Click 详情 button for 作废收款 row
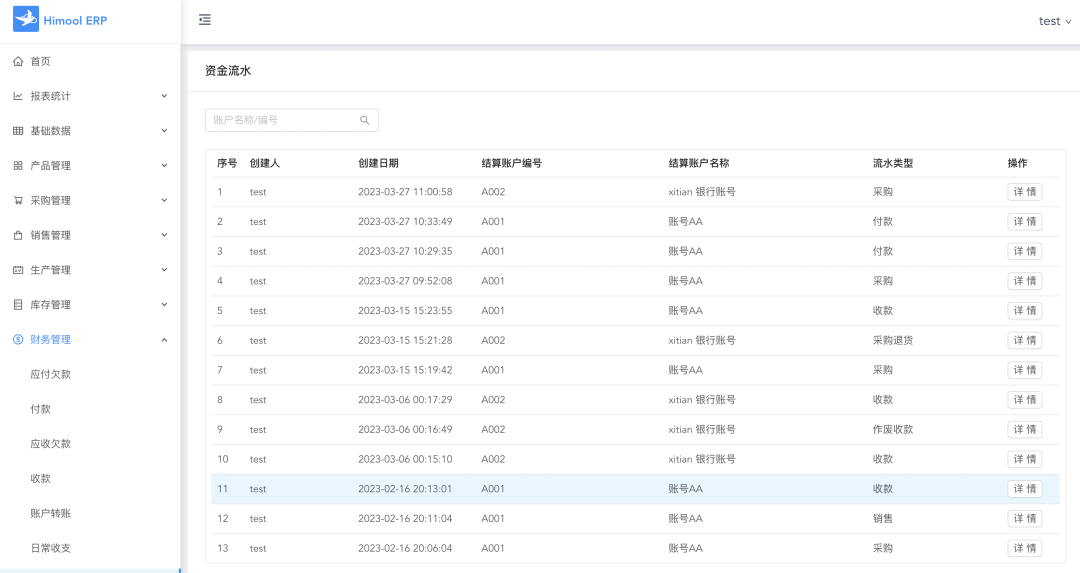Image resolution: width=1080 pixels, height=573 pixels. 1024,429
